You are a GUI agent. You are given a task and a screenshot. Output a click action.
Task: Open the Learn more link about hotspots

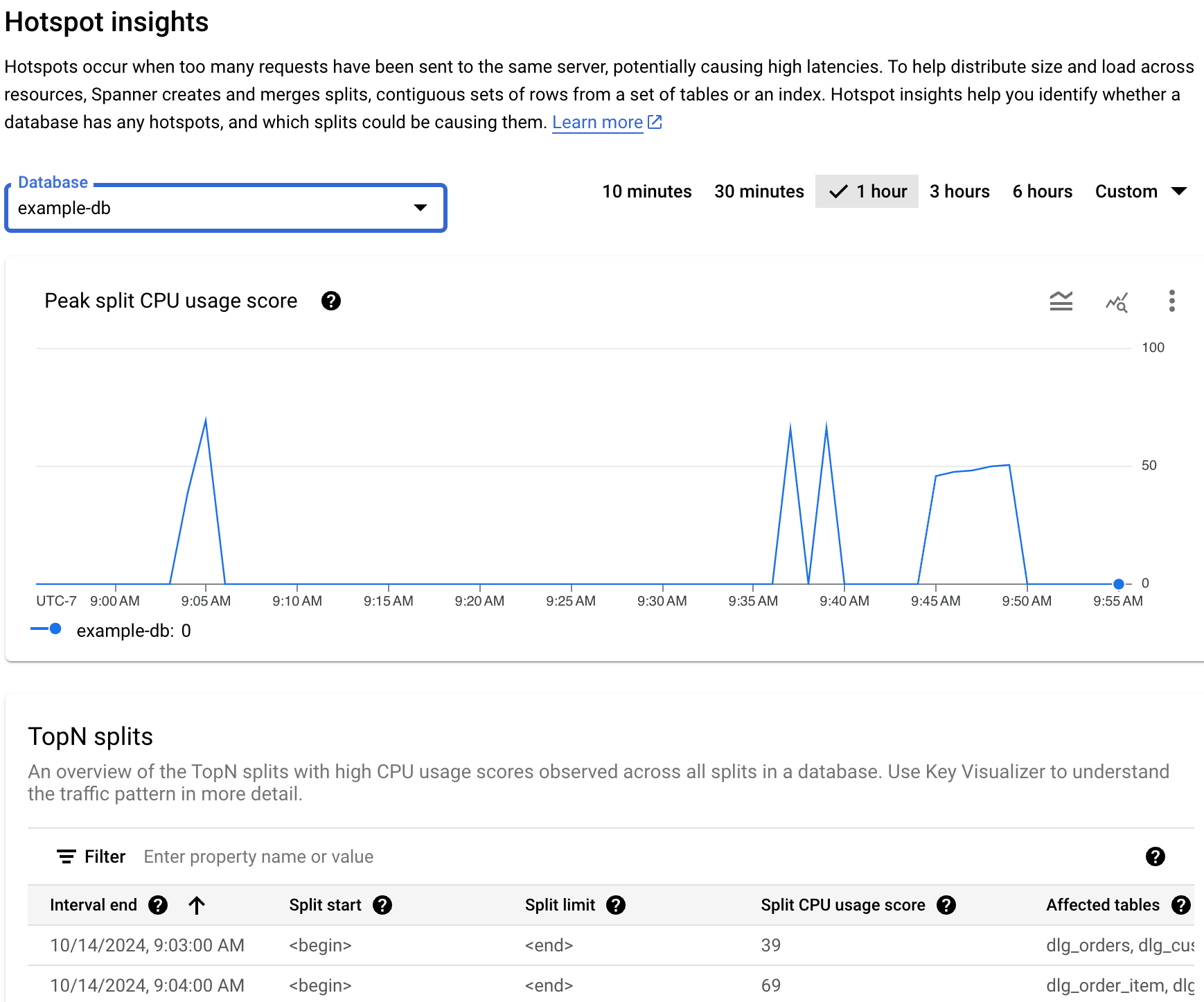pyautogui.click(x=597, y=122)
